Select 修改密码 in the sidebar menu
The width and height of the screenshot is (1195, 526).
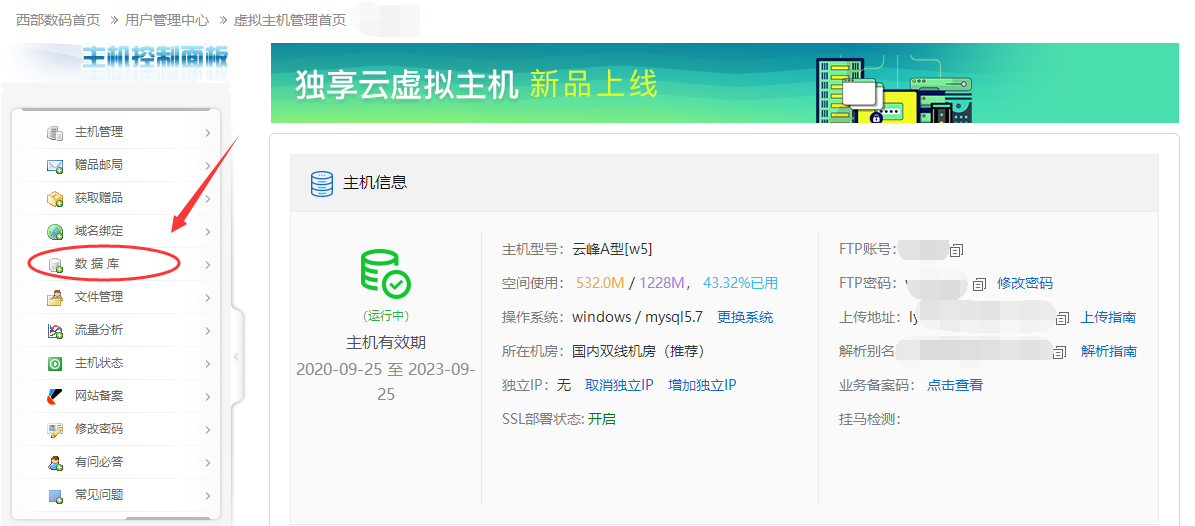99,429
